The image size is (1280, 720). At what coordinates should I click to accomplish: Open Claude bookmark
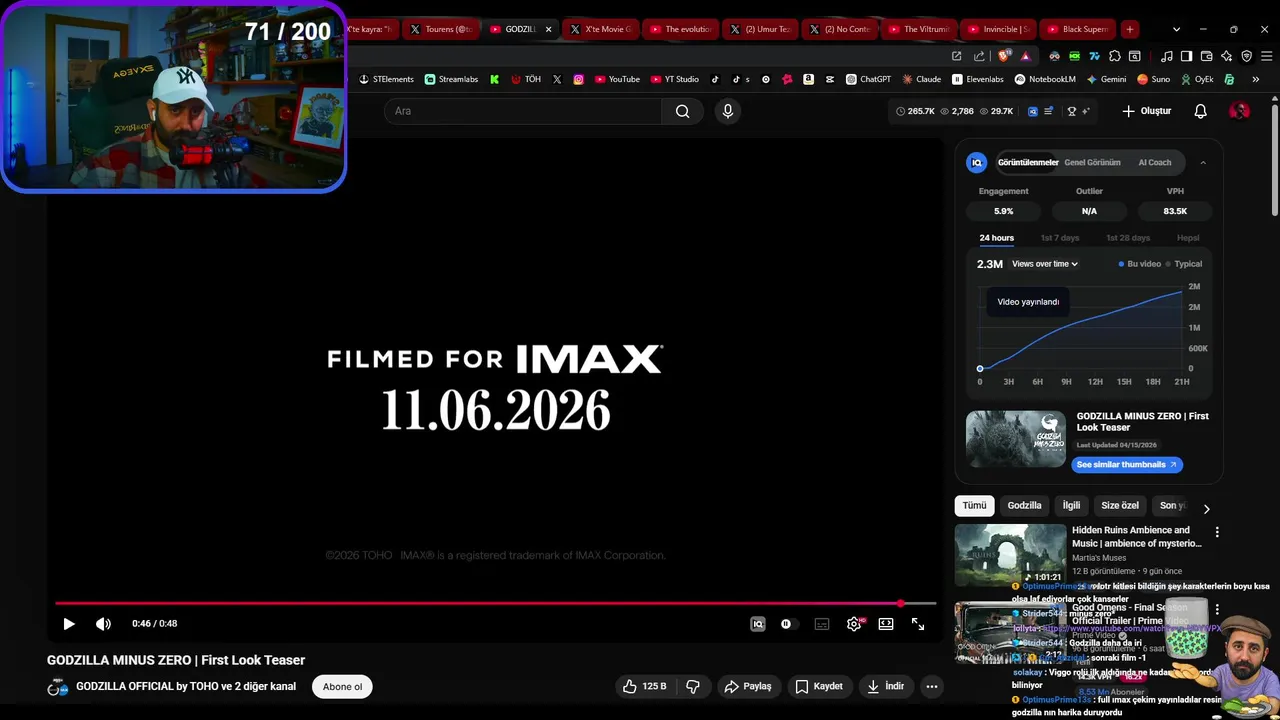(x=922, y=79)
